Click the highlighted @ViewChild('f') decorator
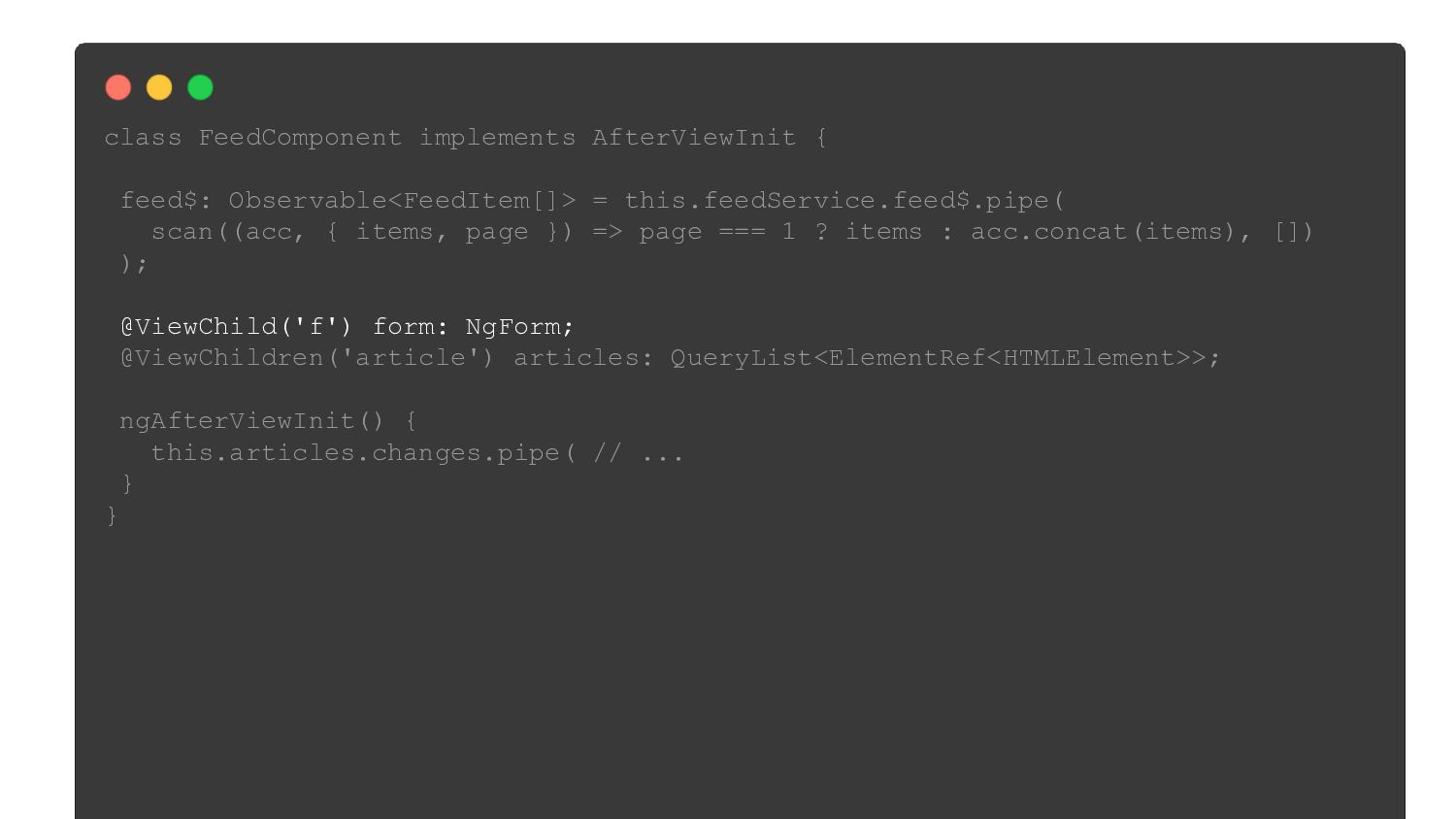The width and height of the screenshot is (1456, 819). 236,327
